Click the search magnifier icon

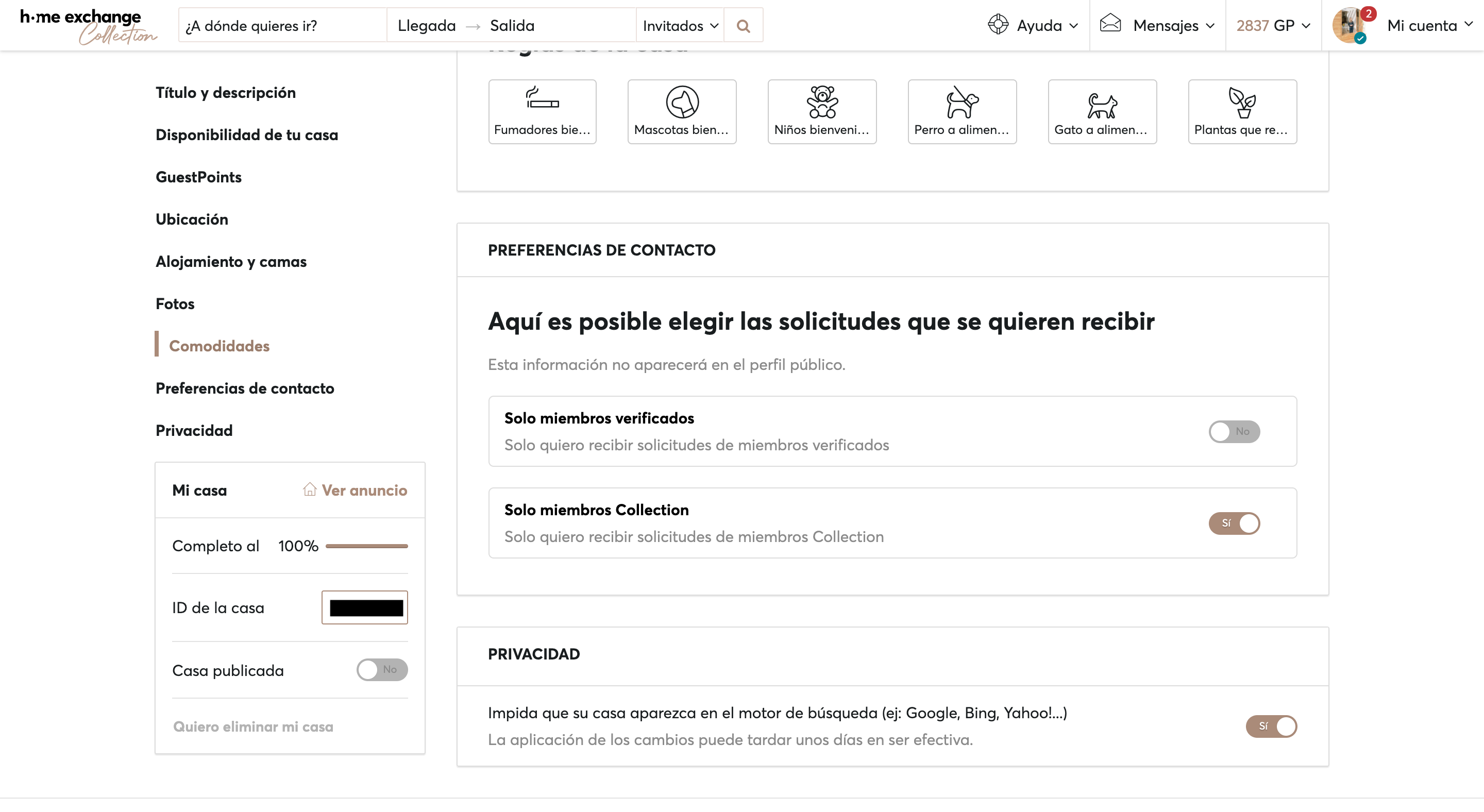pyautogui.click(x=743, y=26)
